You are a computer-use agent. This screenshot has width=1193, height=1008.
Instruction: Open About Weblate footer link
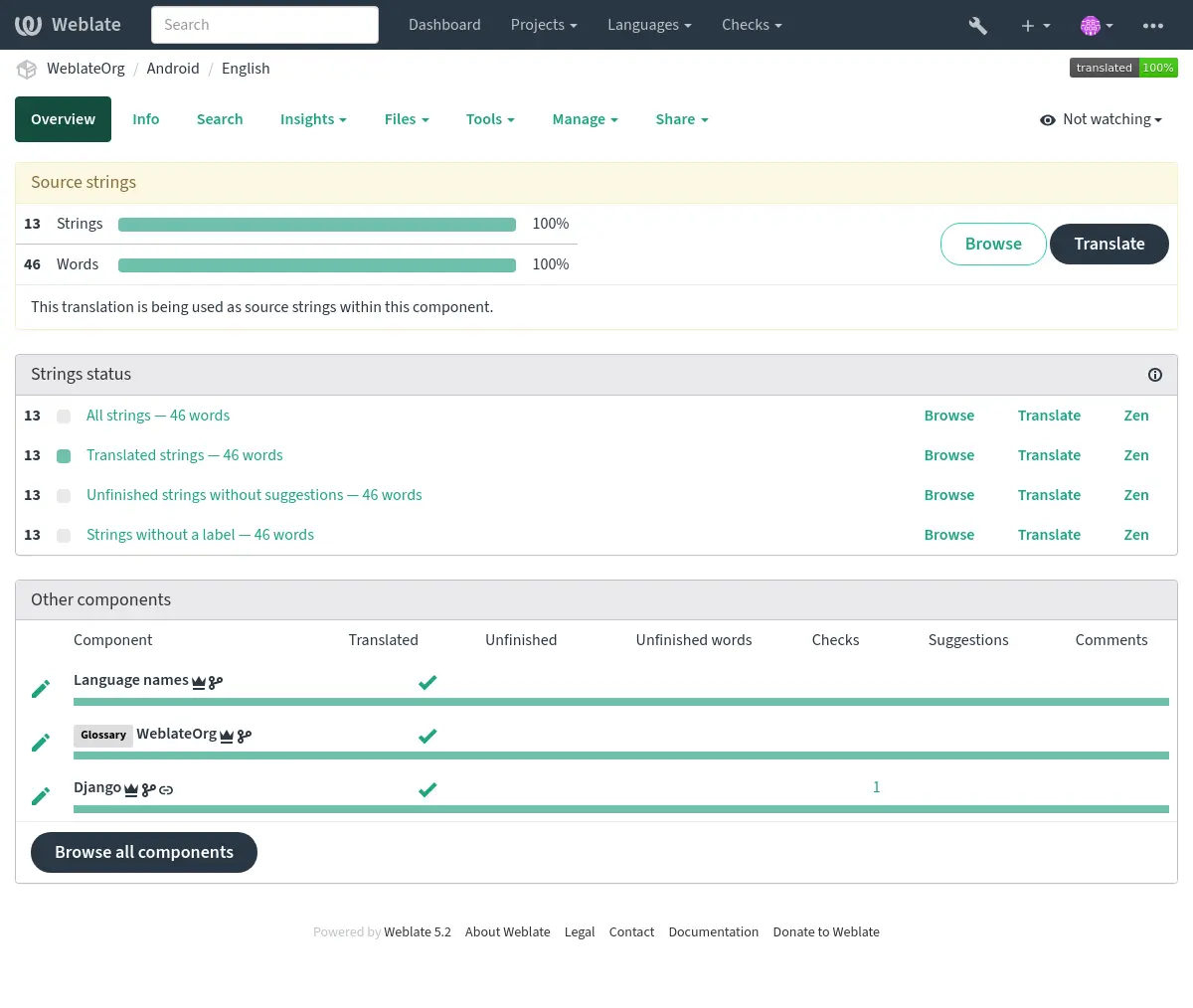click(x=507, y=932)
